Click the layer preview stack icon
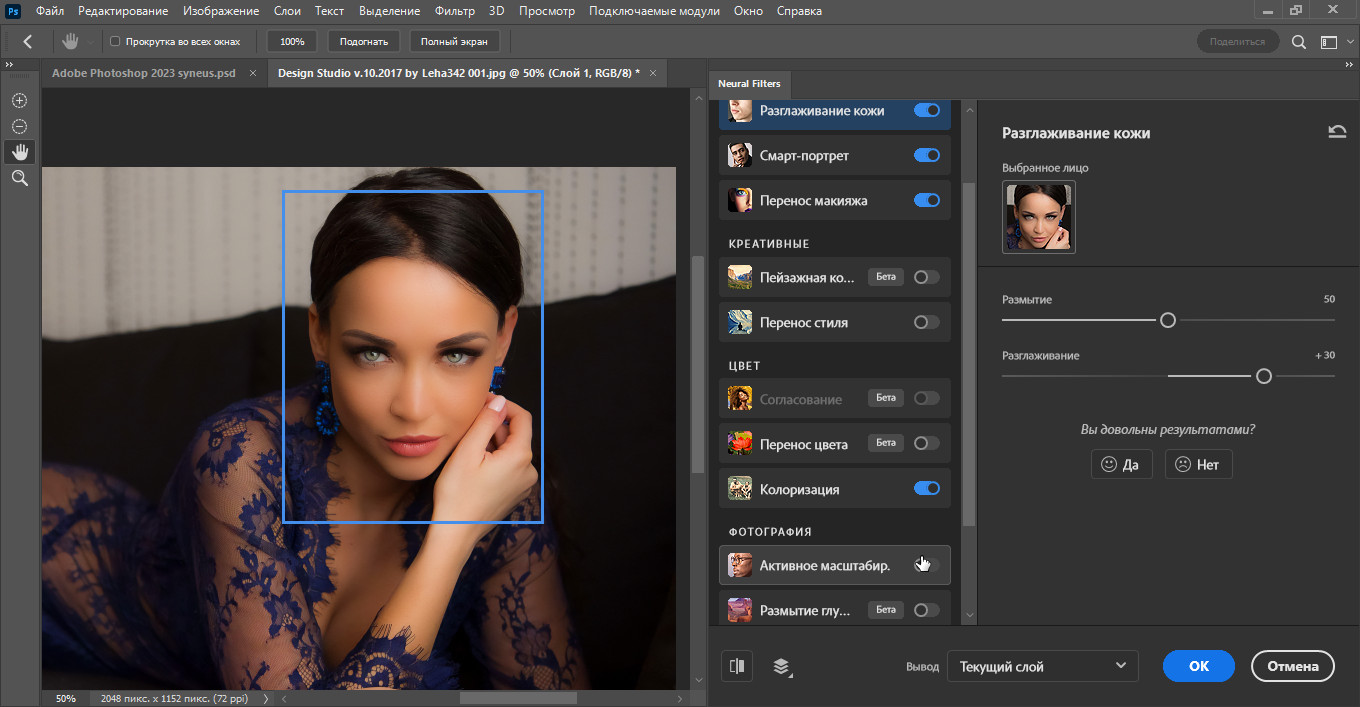This screenshot has width=1360, height=707. pyautogui.click(x=782, y=666)
